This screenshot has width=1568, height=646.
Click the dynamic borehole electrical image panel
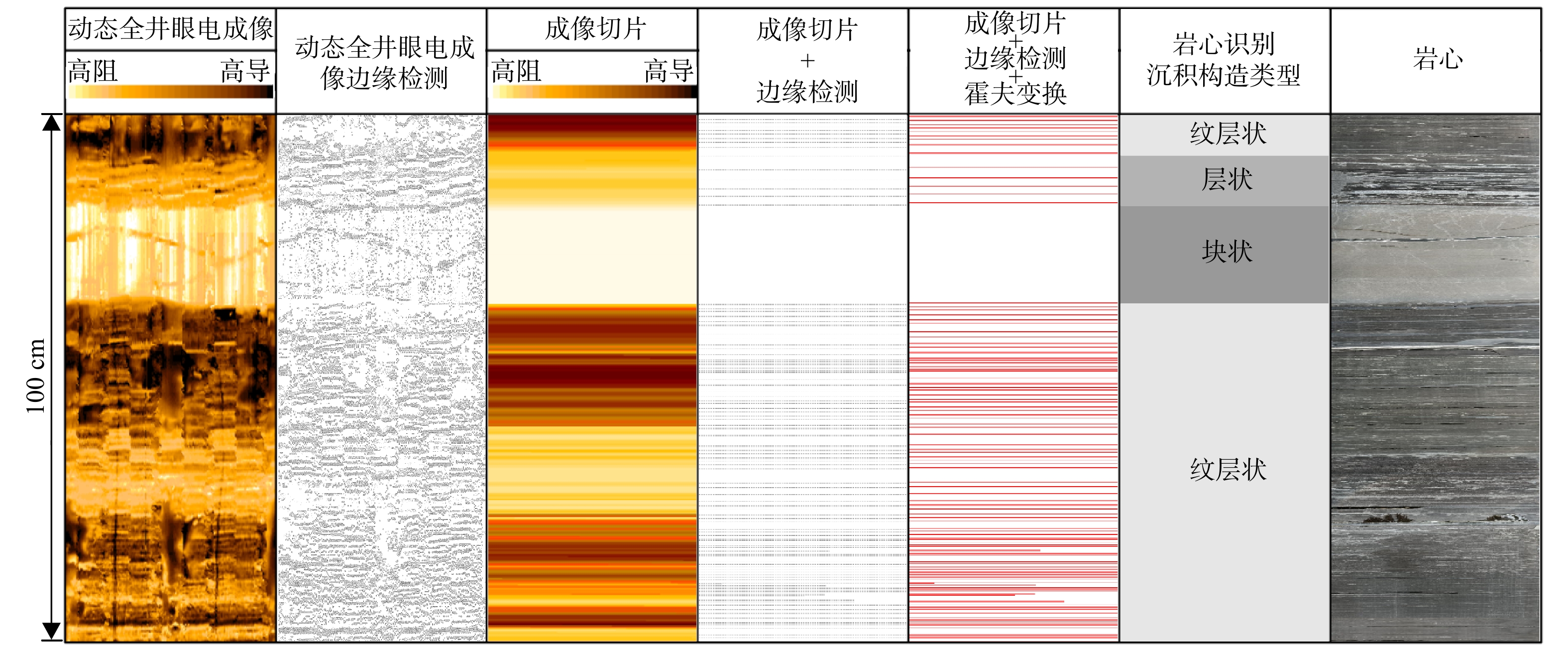tap(170, 378)
